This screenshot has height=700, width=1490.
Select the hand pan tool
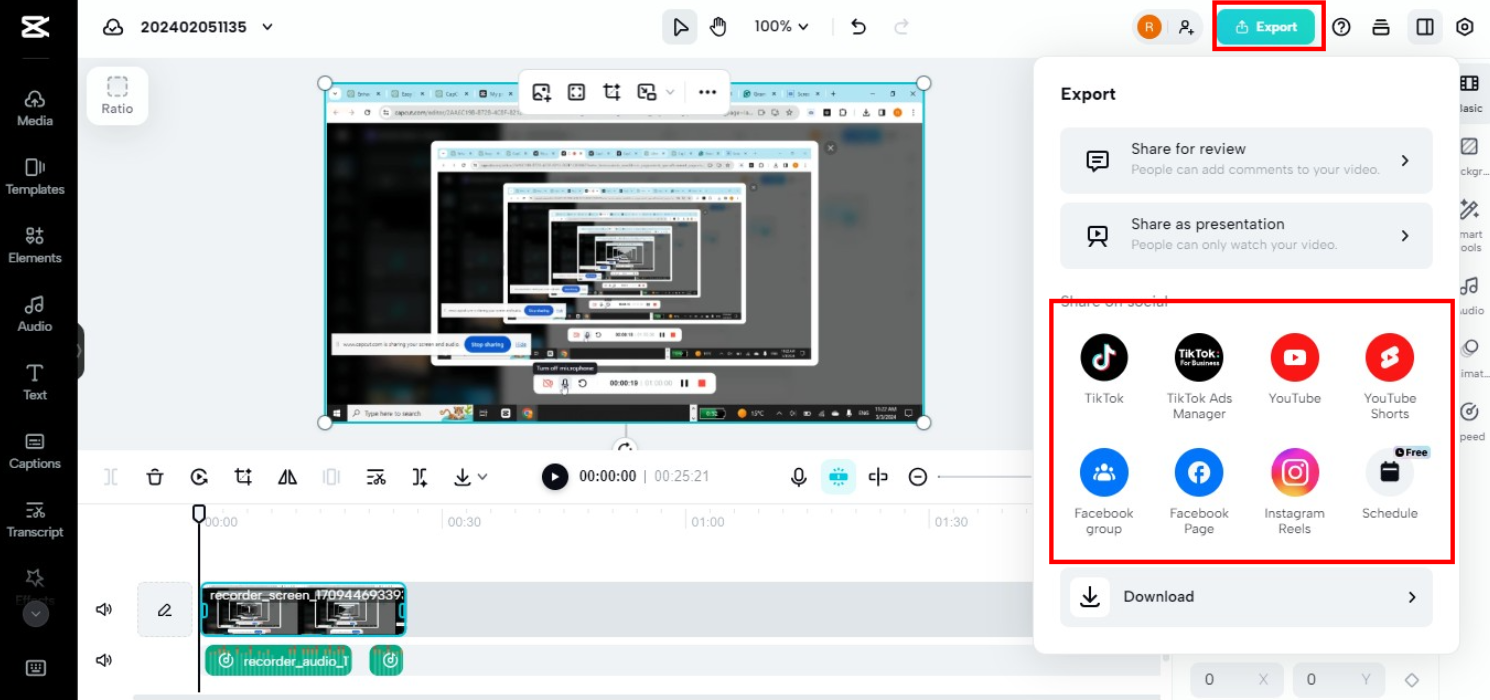[x=718, y=27]
